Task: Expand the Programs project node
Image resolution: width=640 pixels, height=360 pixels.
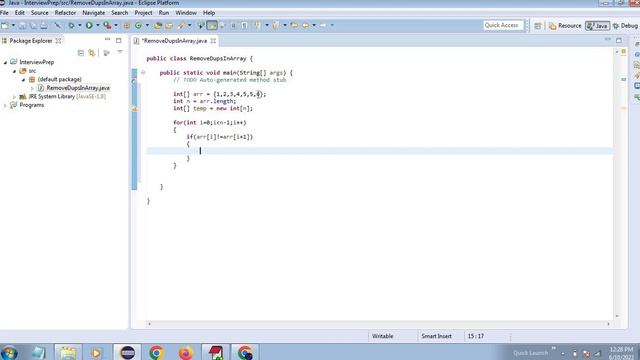Action: coord(5,105)
